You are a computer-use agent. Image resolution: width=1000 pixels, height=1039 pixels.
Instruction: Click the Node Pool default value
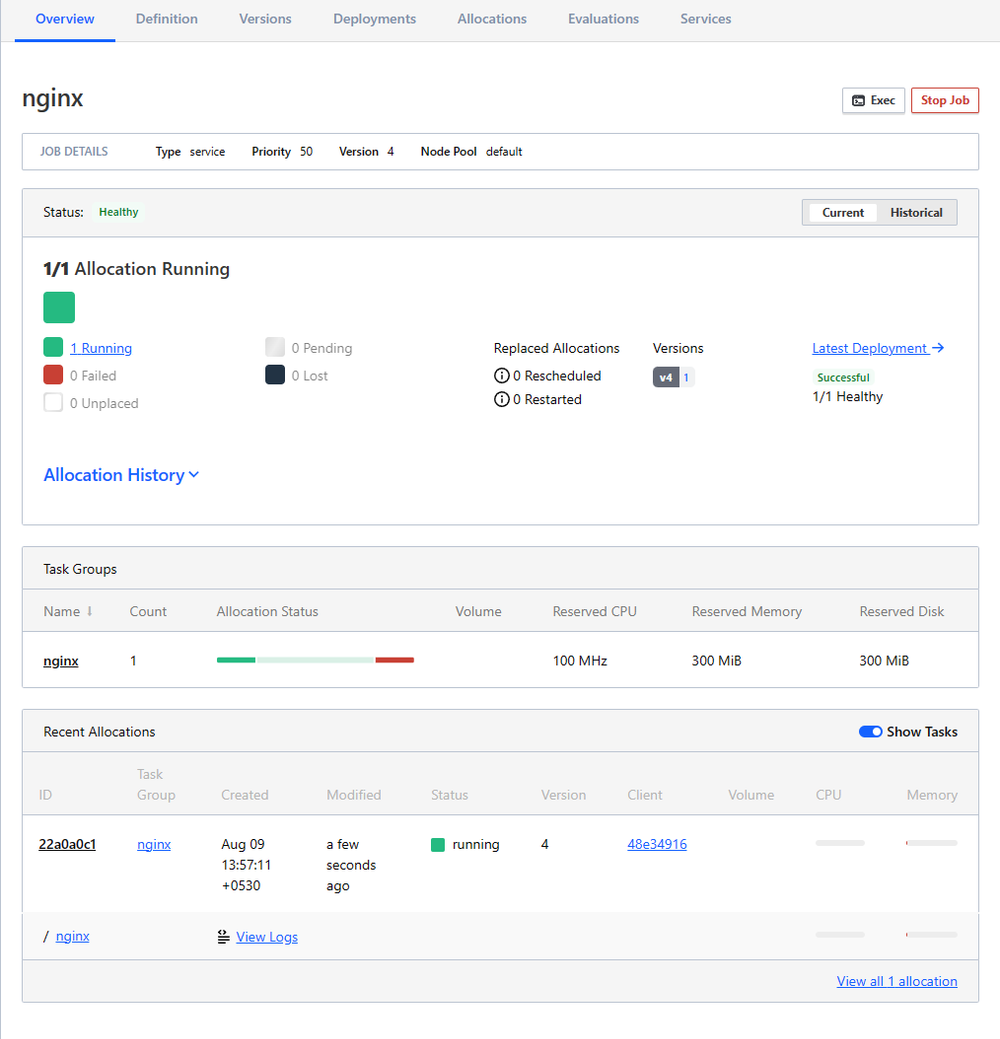coord(504,152)
